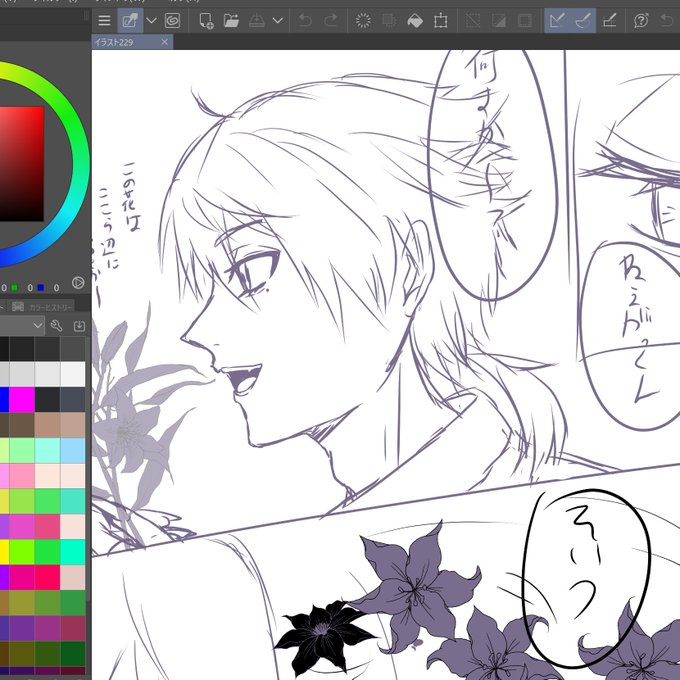Click the Clear Outside Selection icon

(x=389, y=20)
